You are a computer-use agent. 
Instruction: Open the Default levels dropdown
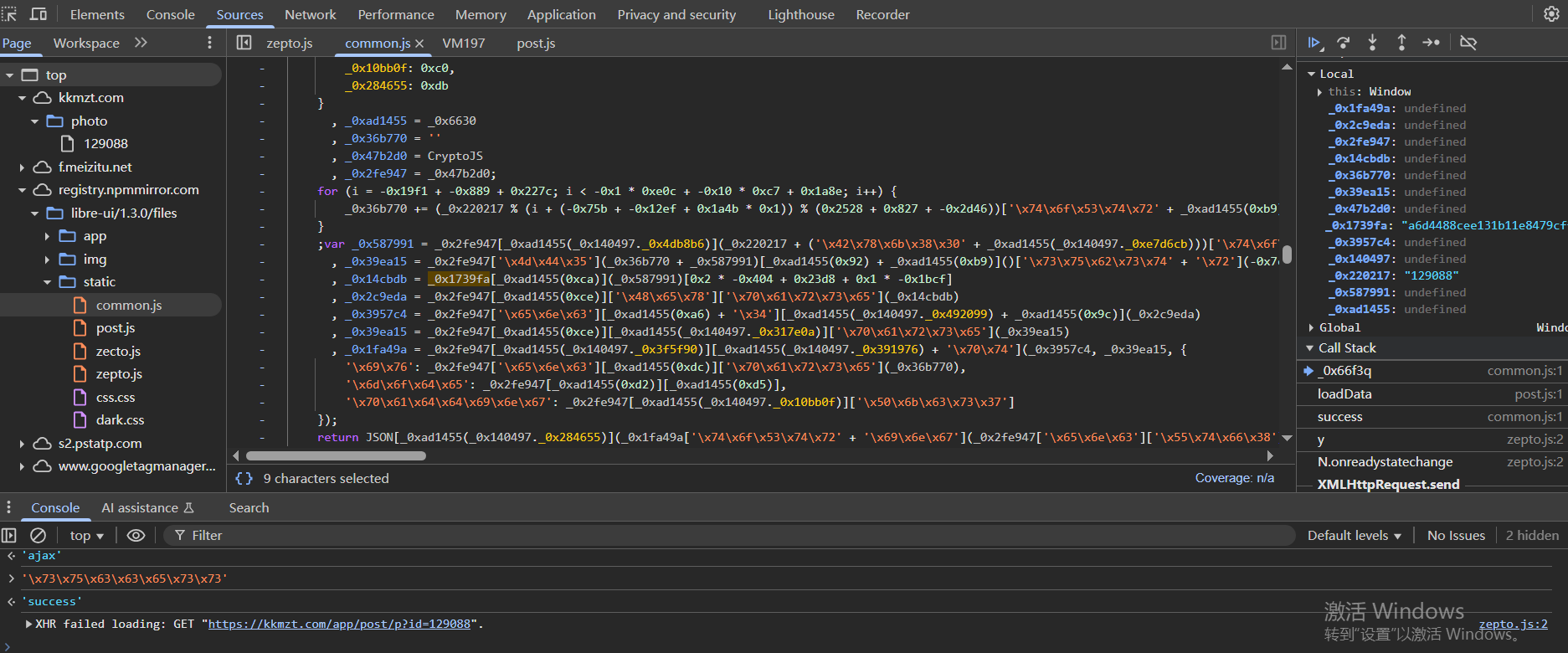pyautogui.click(x=1354, y=535)
